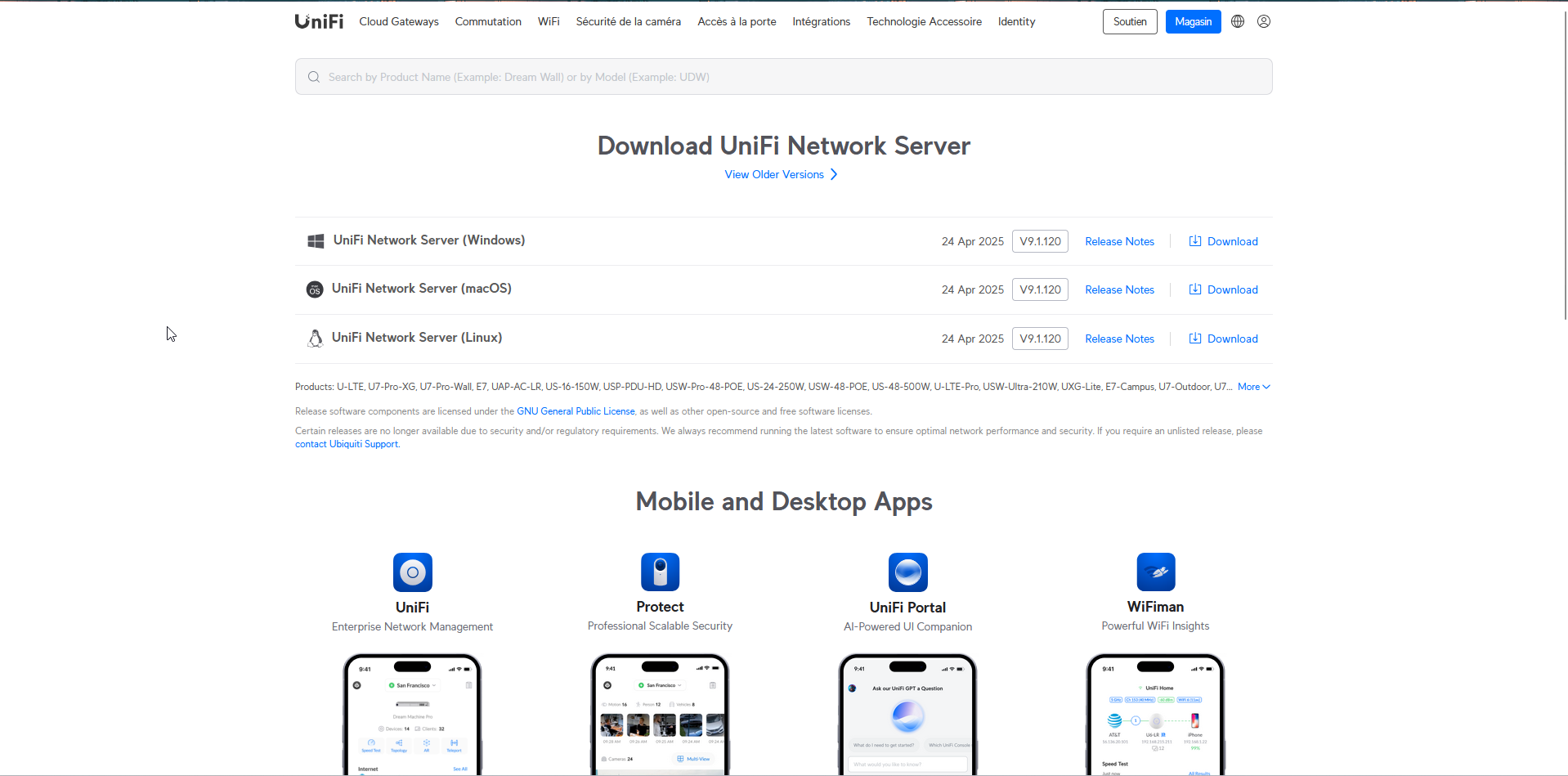Click the Windows download arrow icon

[1195, 241]
